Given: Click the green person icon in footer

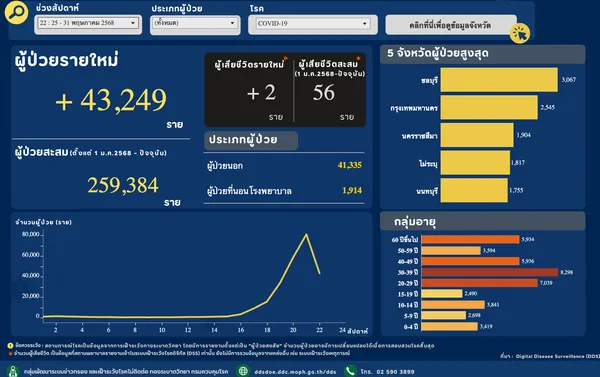Looking at the screenshot, I should click(13, 371).
